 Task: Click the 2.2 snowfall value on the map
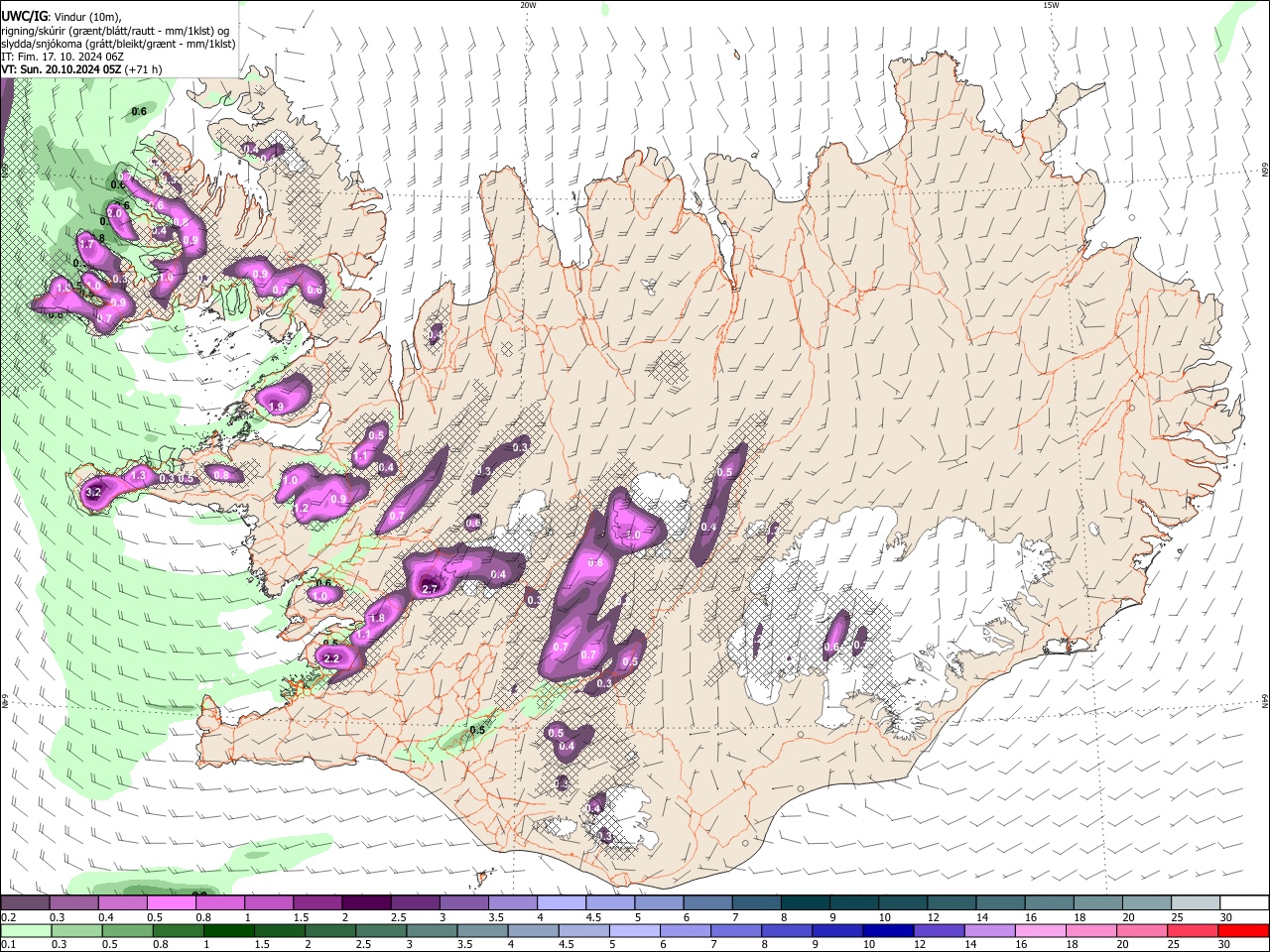click(x=332, y=658)
